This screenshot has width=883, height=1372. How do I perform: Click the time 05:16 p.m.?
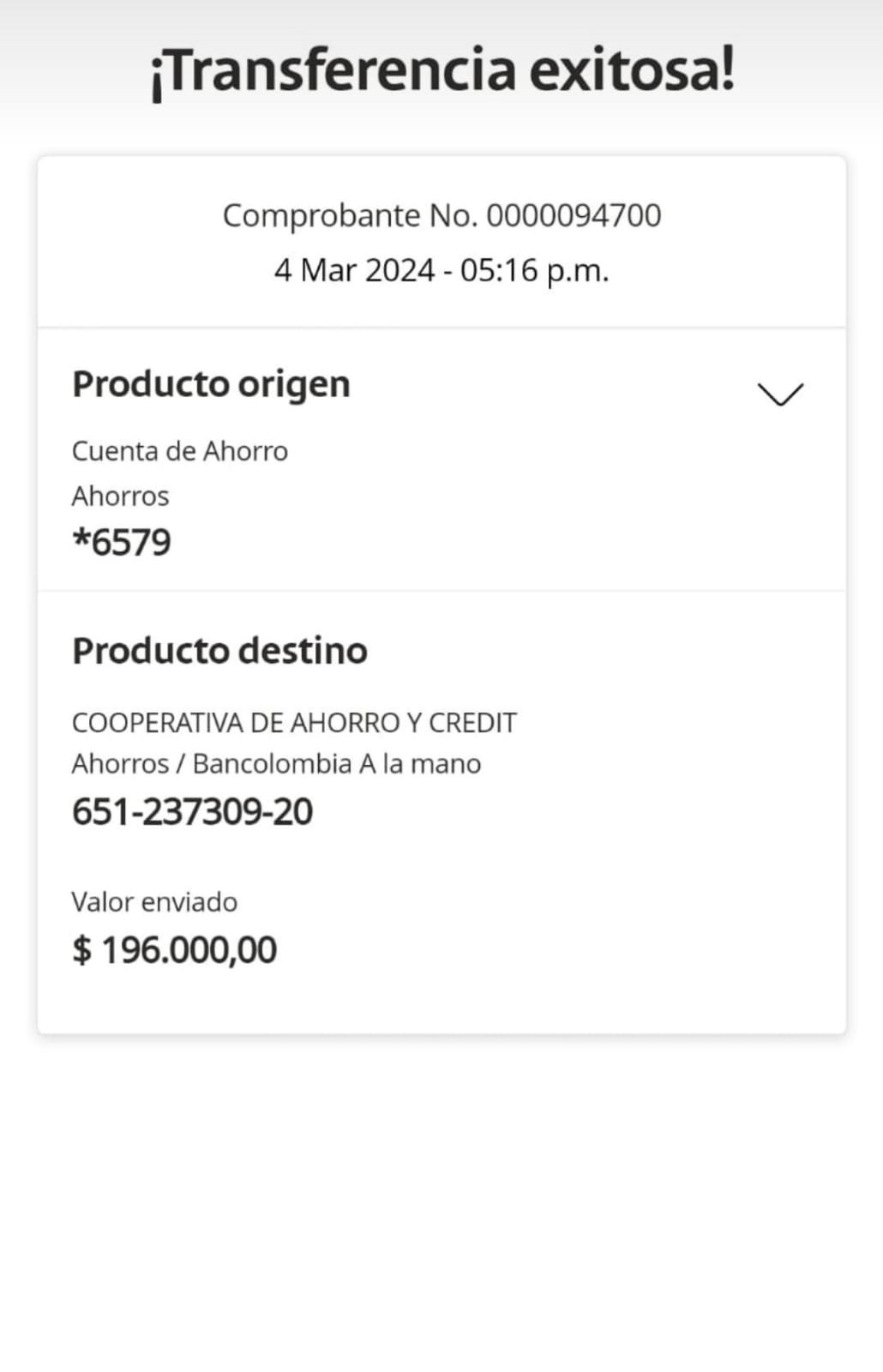click(534, 271)
